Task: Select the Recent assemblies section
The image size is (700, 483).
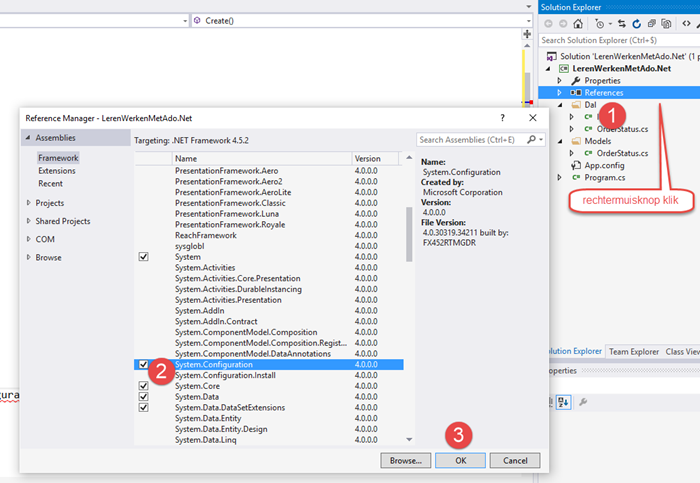Action: [x=50, y=183]
